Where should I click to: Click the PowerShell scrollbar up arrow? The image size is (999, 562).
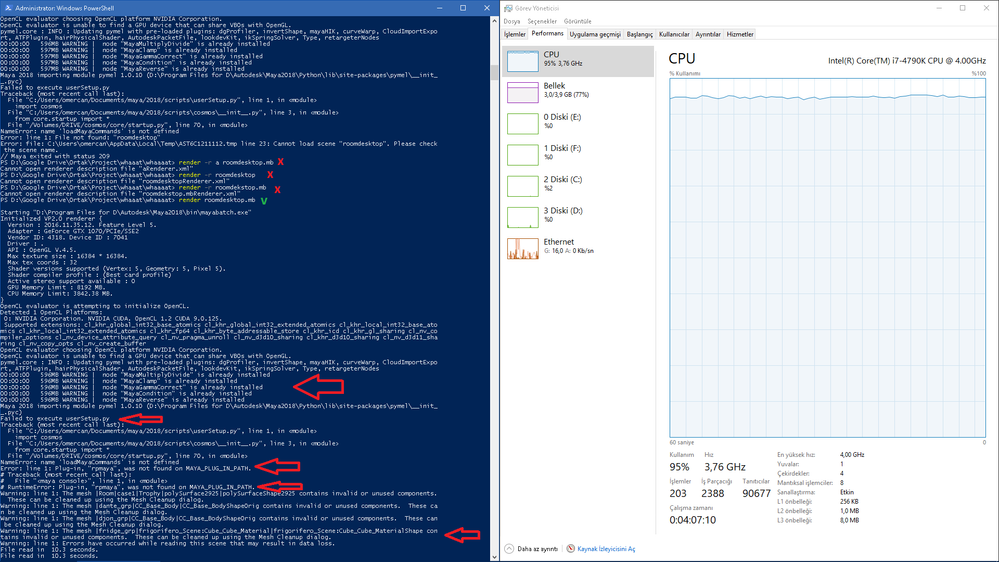tap(494, 21)
